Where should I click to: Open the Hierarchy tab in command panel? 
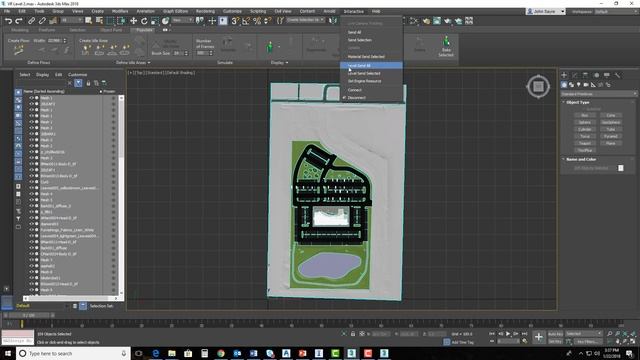[585, 75]
